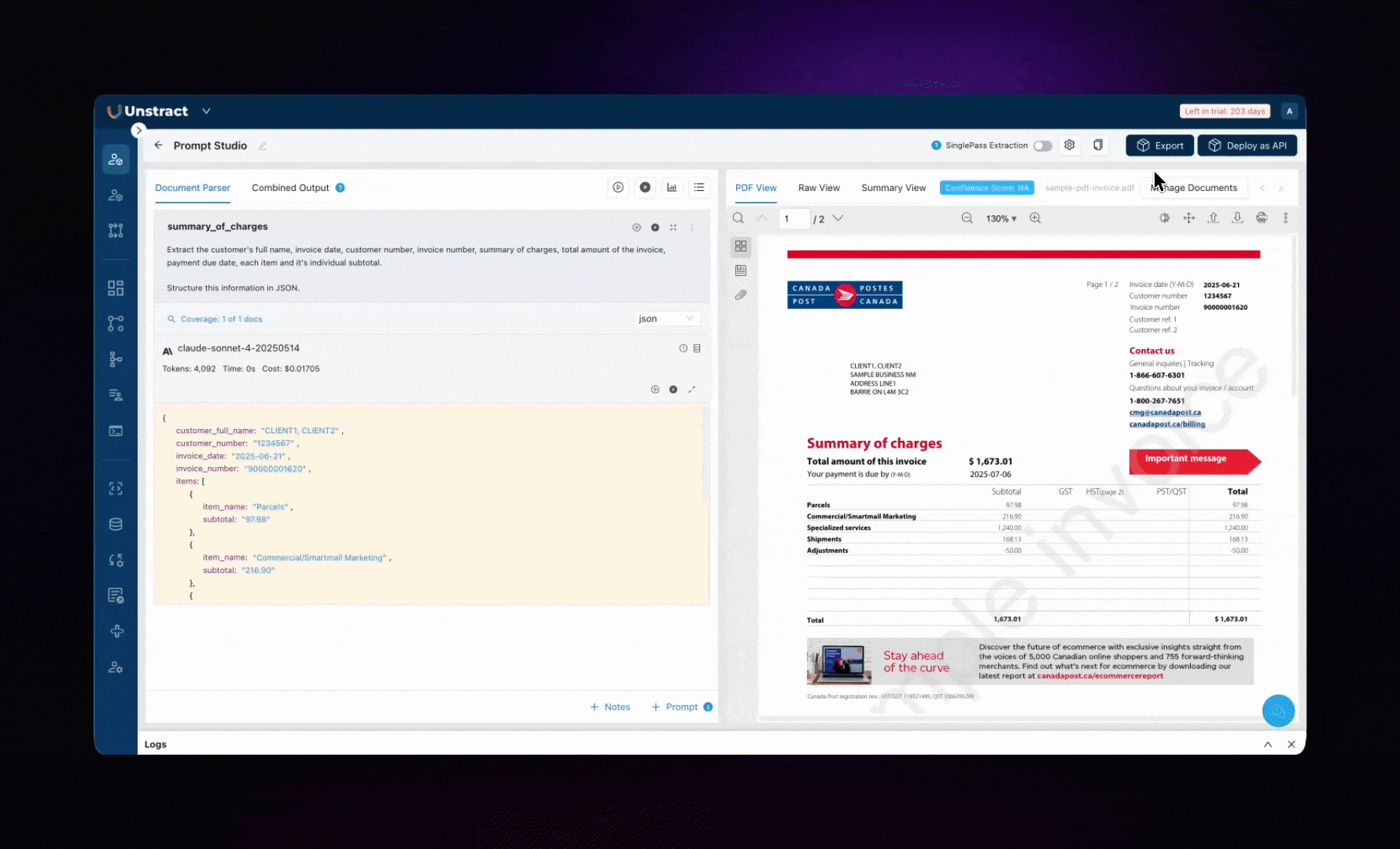Screen dimensions: 1400x849
Task: Open the json output type dropdown
Action: (x=667, y=319)
